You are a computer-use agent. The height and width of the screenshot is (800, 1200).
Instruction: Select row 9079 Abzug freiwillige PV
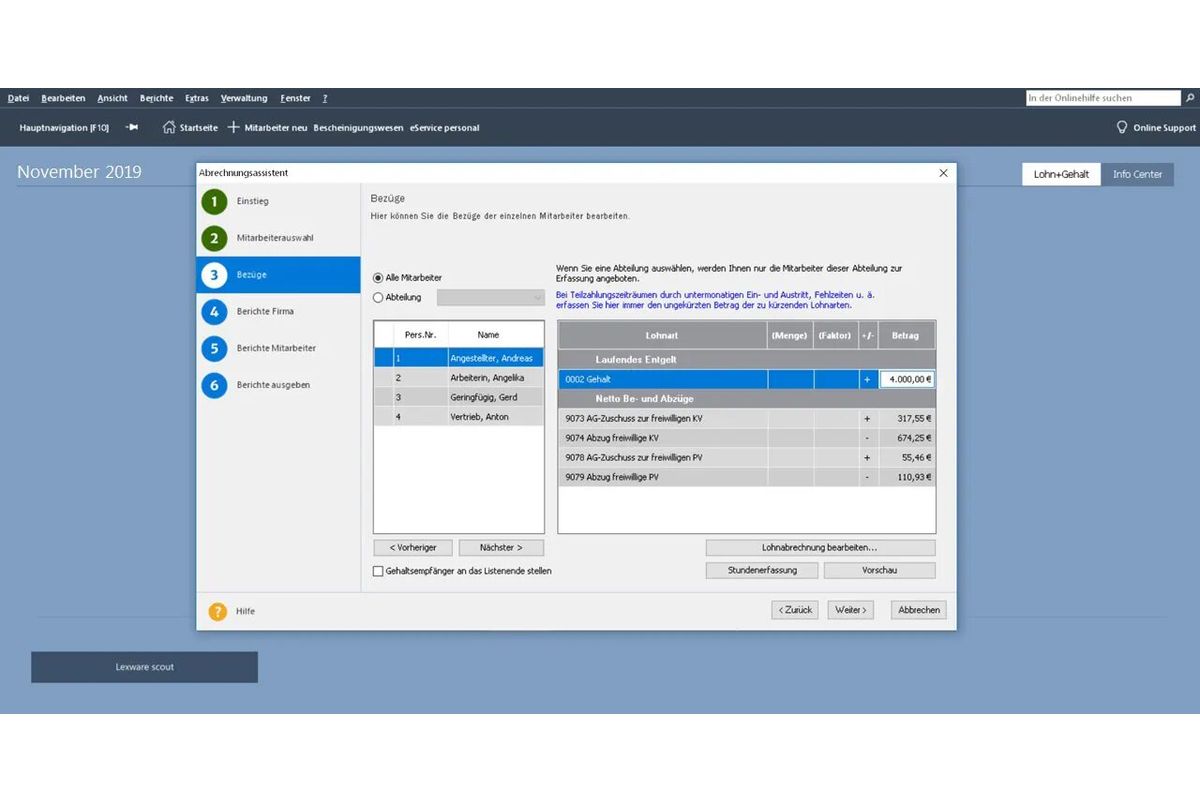point(747,477)
